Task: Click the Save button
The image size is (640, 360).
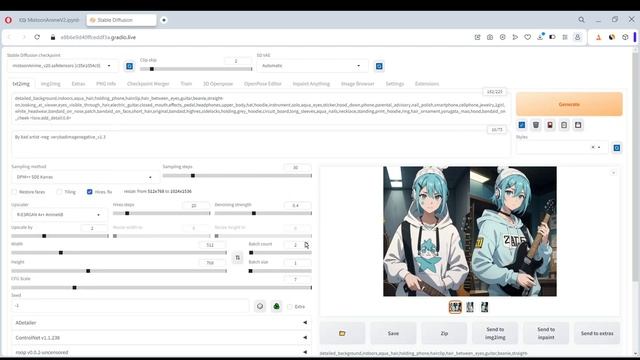Action: pyautogui.click(x=393, y=333)
